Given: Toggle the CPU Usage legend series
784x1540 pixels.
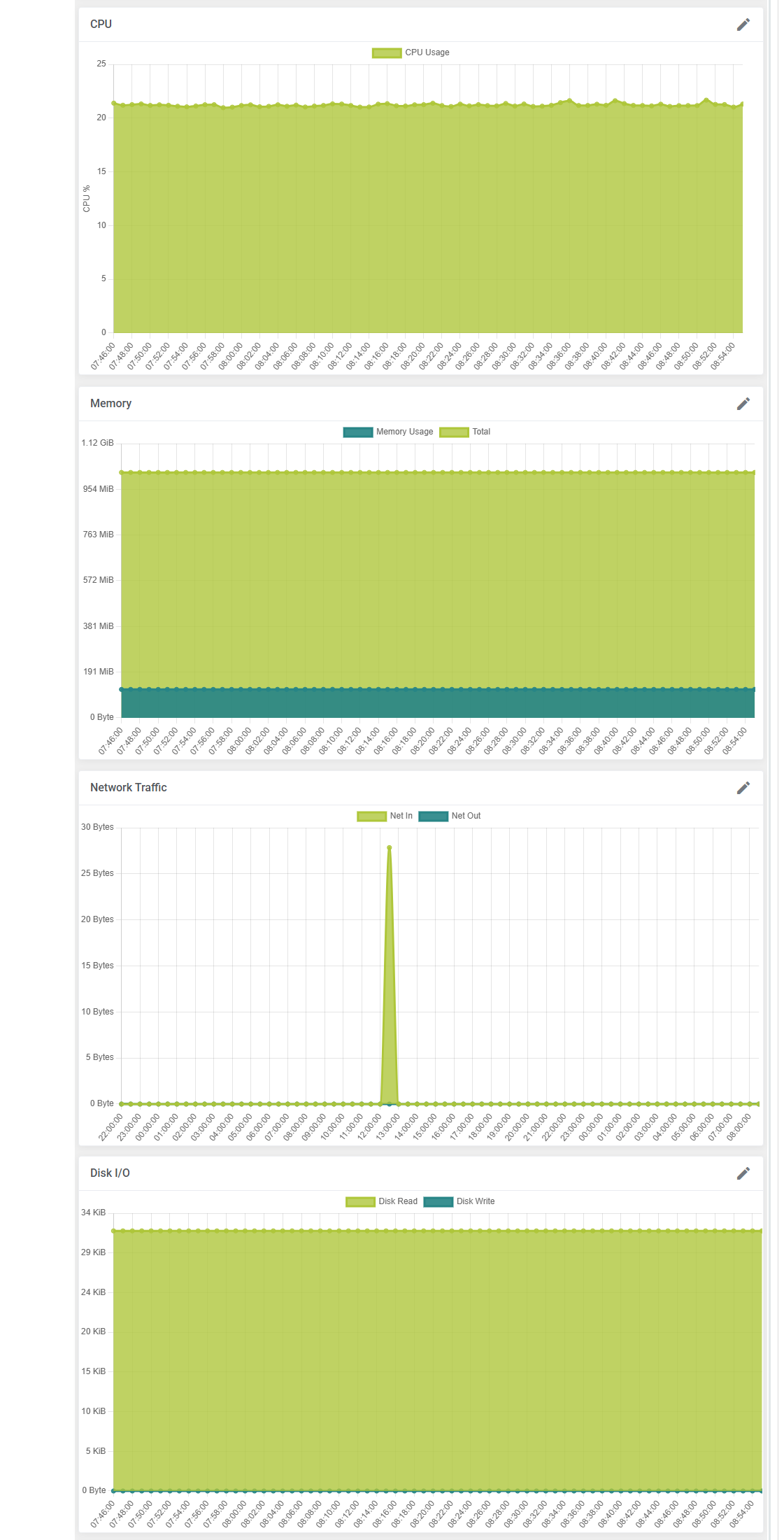Looking at the screenshot, I should [x=411, y=52].
